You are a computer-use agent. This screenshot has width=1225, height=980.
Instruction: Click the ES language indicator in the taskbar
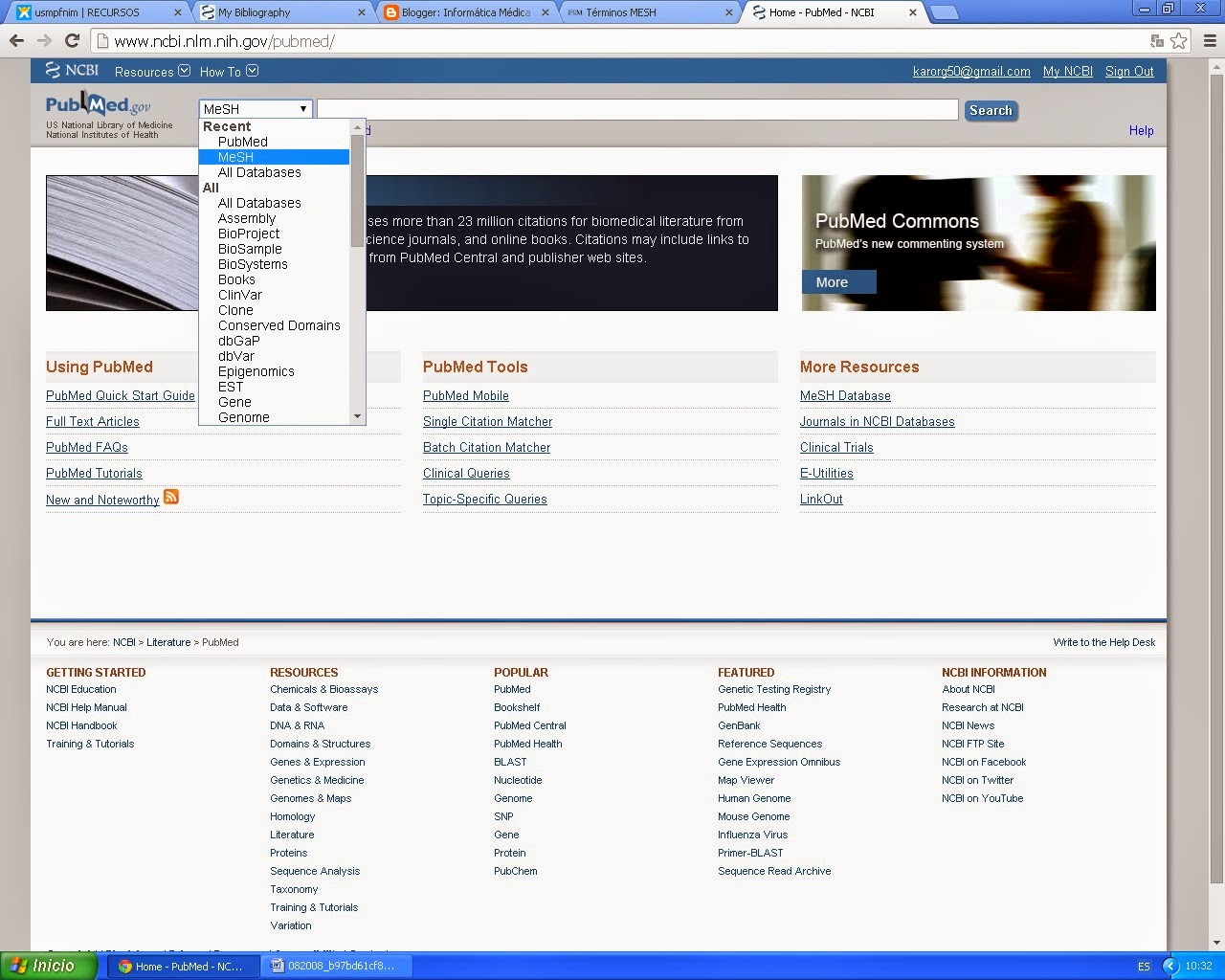(1145, 966)
